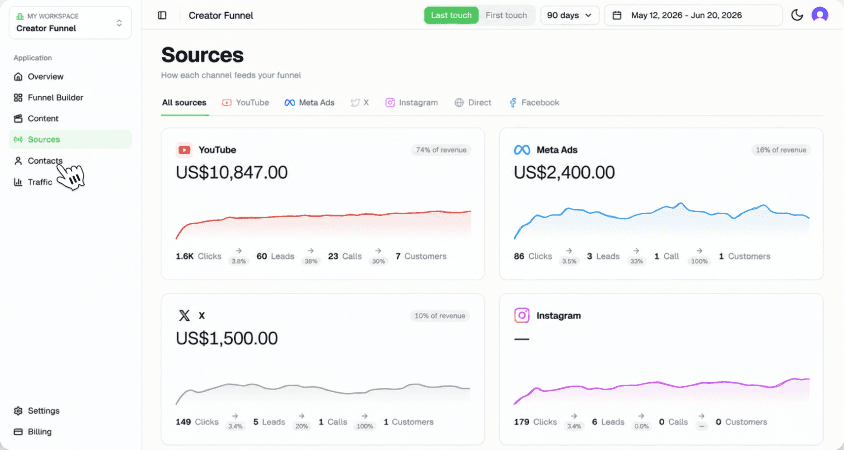Image resolution: width=844 pixels, height=450 pixels.
Task: Click X logo in X card
Action: point(184,315)
